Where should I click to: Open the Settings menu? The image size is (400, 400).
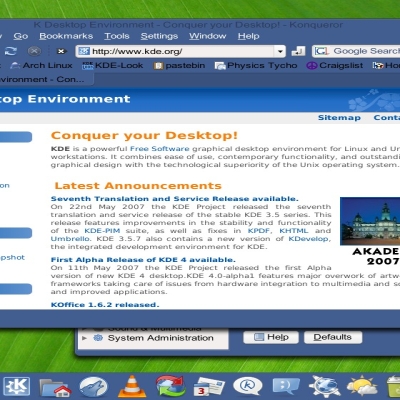pyautogui.click(x=159, y=36)
